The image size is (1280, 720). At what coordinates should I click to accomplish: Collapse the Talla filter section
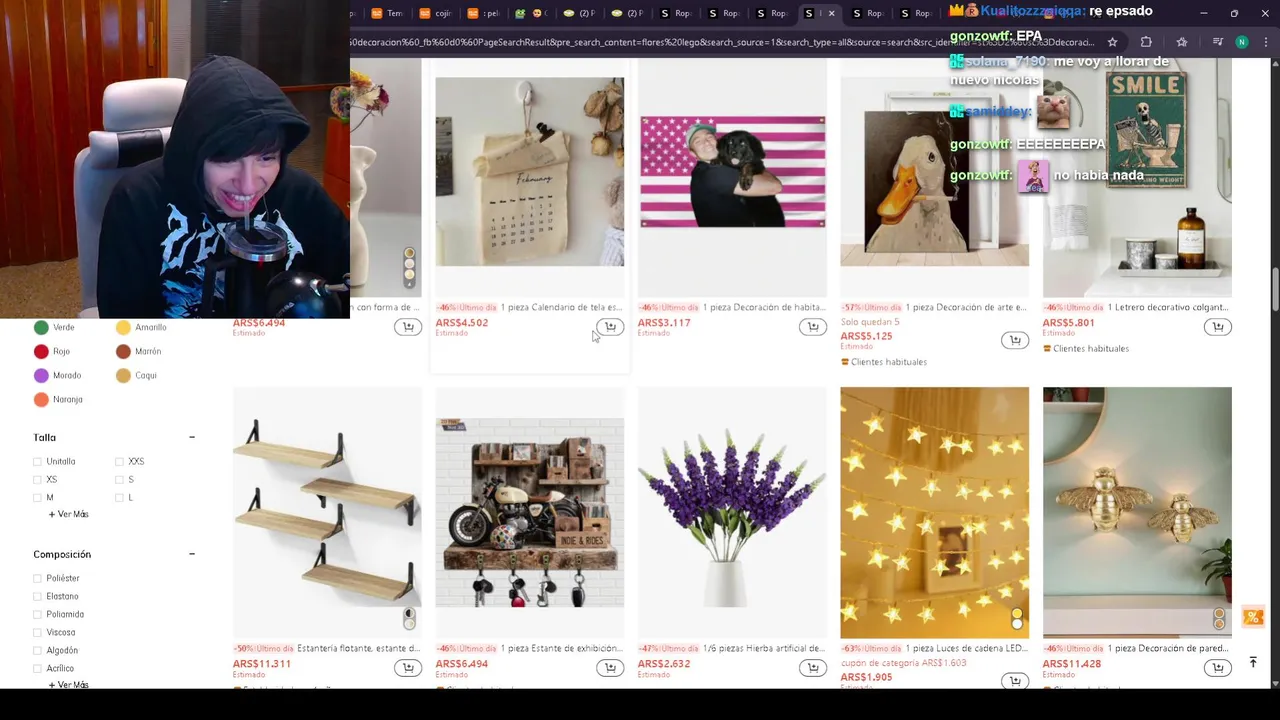click(x=192, y=437)
